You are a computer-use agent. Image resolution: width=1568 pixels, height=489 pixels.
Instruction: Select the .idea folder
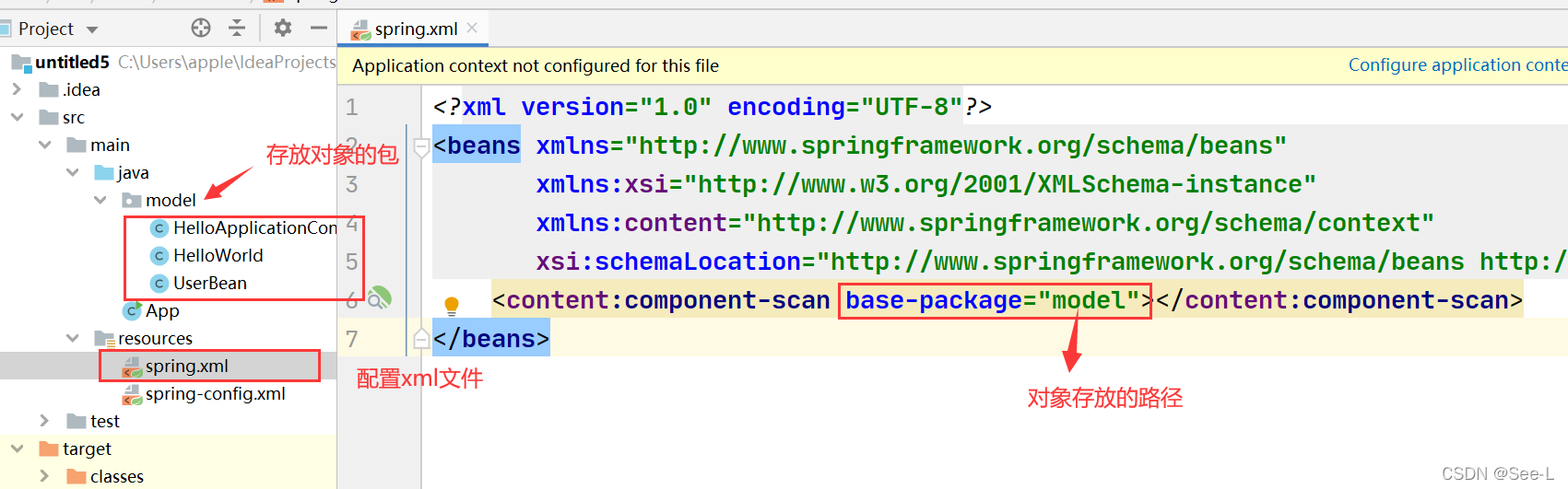tap(81, 89)
